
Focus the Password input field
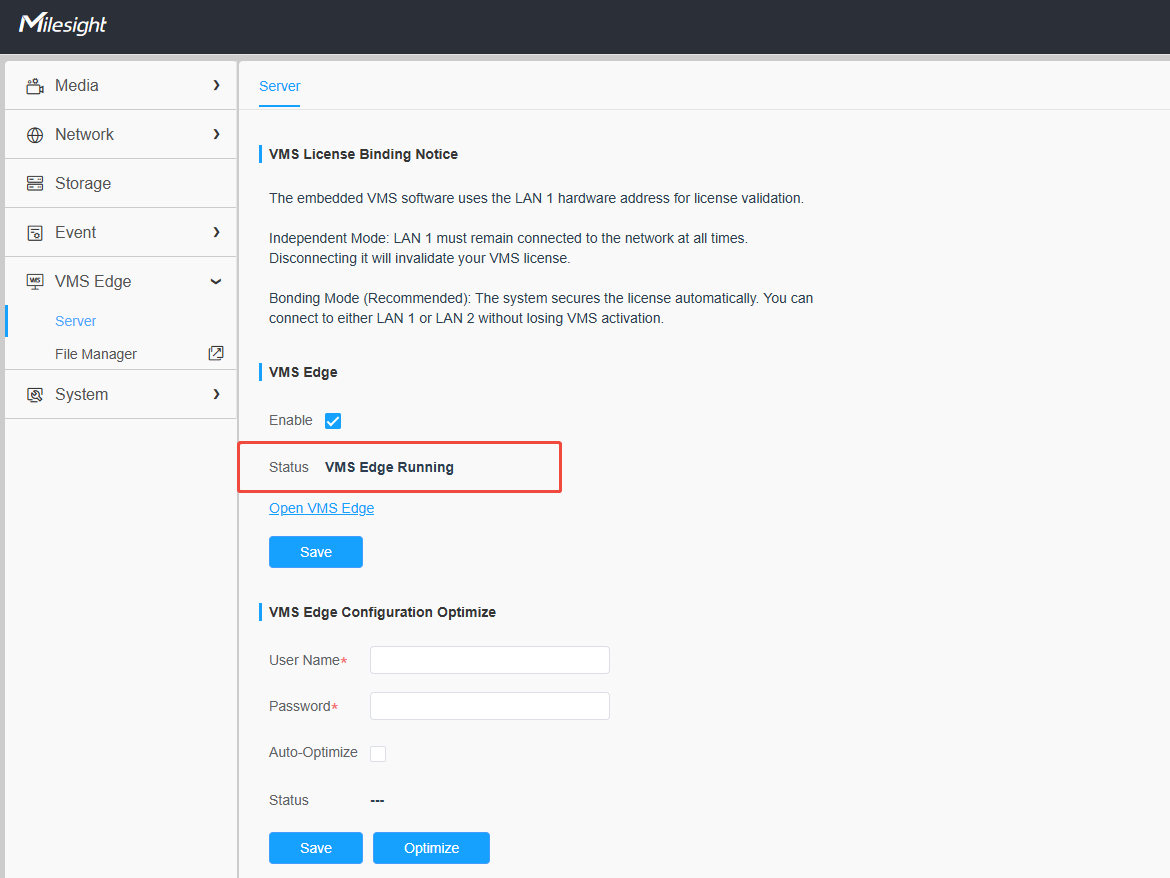(489, 706)
